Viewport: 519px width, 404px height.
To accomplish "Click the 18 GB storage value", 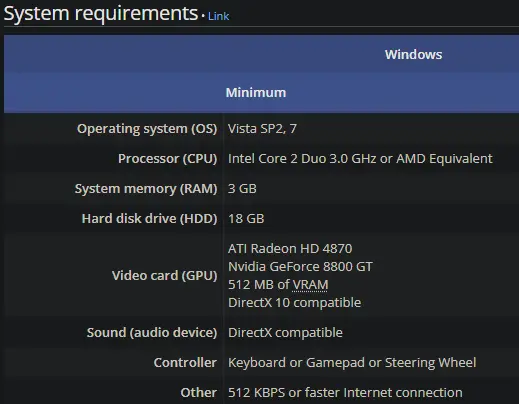I will (x=246, y=219).
